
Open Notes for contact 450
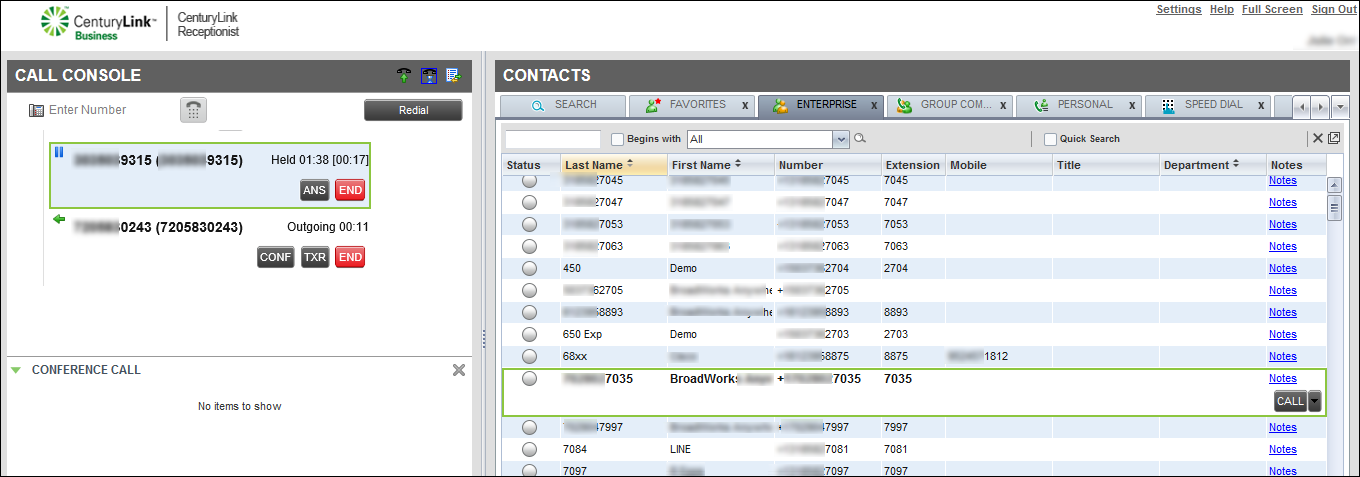point(1282,268)
